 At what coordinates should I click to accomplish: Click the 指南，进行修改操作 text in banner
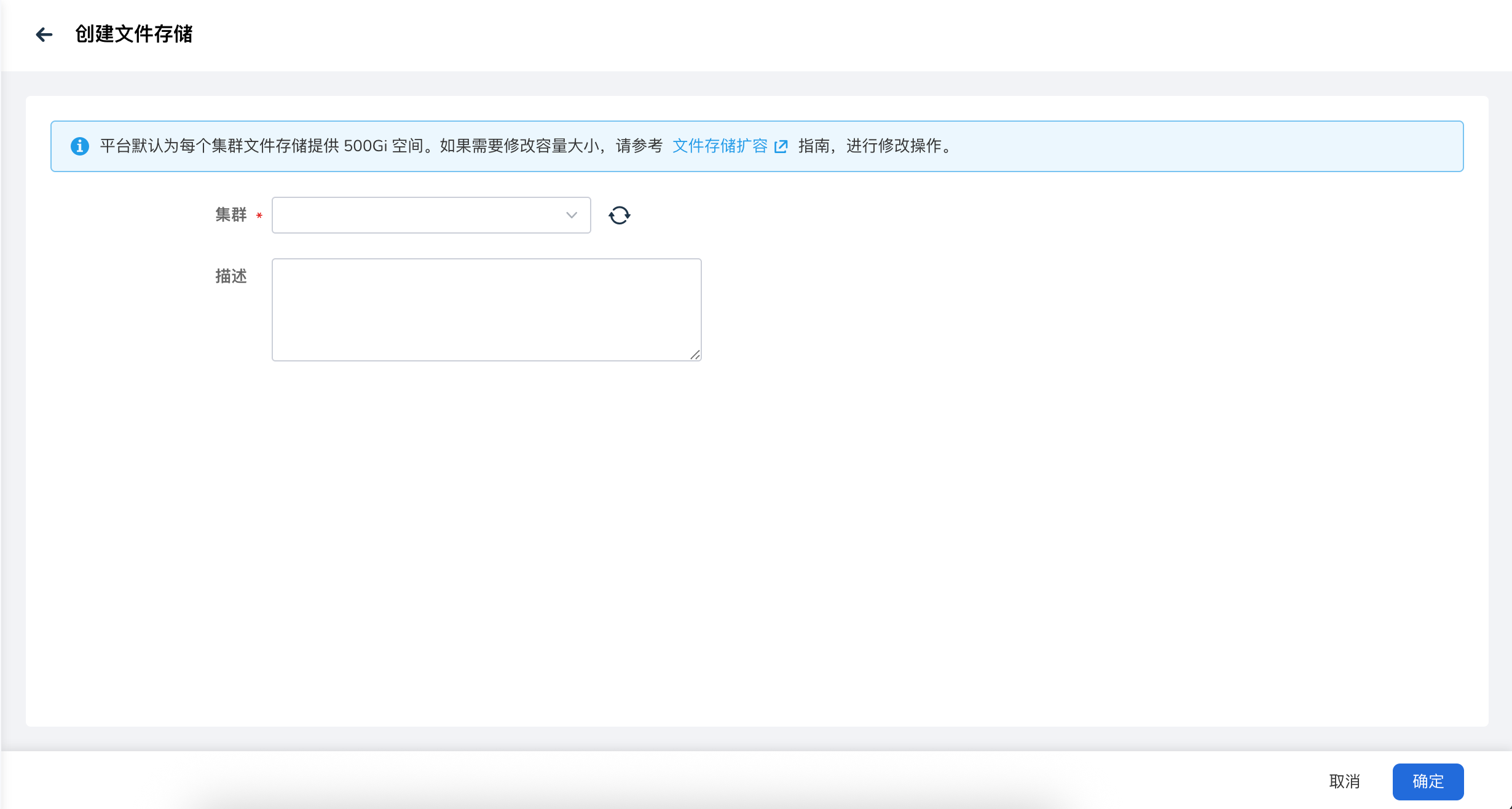[x=874, y=146]
